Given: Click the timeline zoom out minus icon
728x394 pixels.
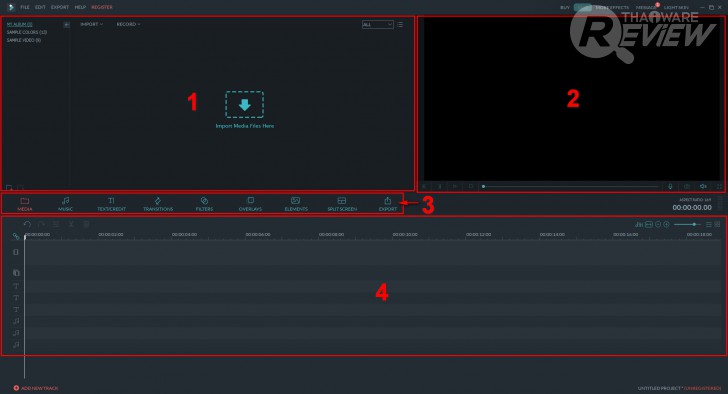Looking at the screenshot, I should coord(658,224).
